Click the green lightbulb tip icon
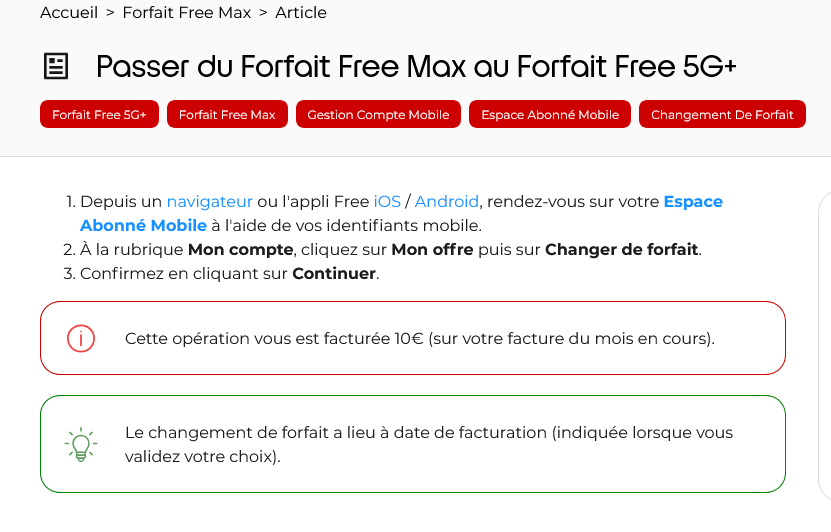This screenshot has width=831, height=532. click(80, 444)
